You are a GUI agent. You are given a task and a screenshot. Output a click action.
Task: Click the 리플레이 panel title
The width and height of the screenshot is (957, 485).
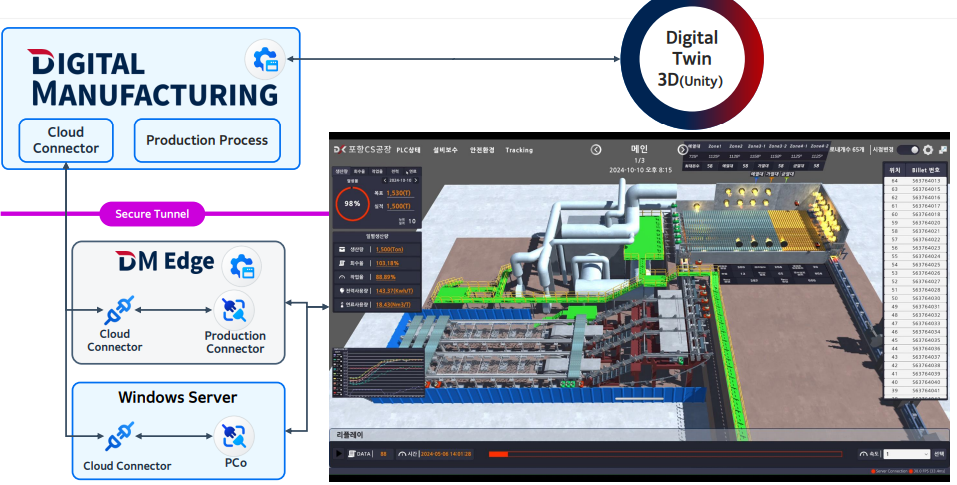(351, 435)
